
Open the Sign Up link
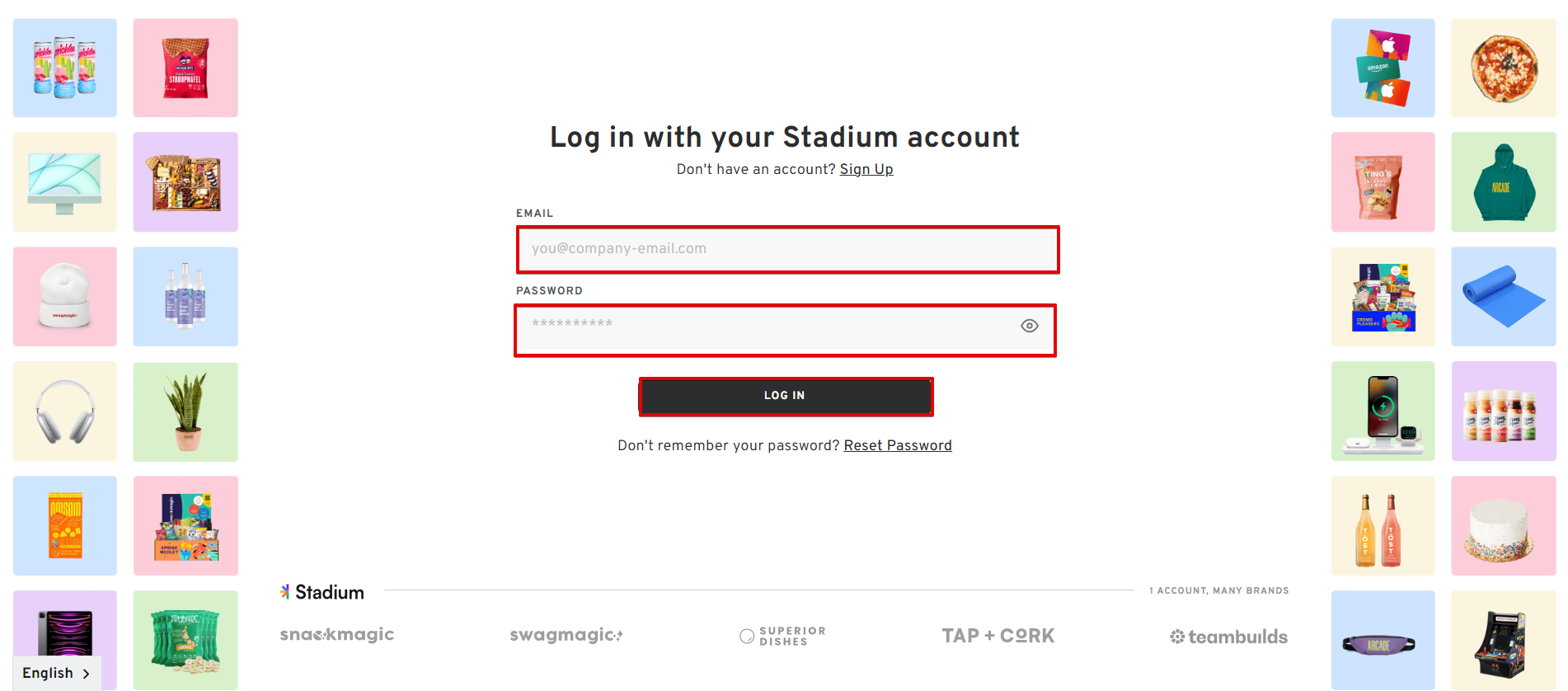click(866, 169)
